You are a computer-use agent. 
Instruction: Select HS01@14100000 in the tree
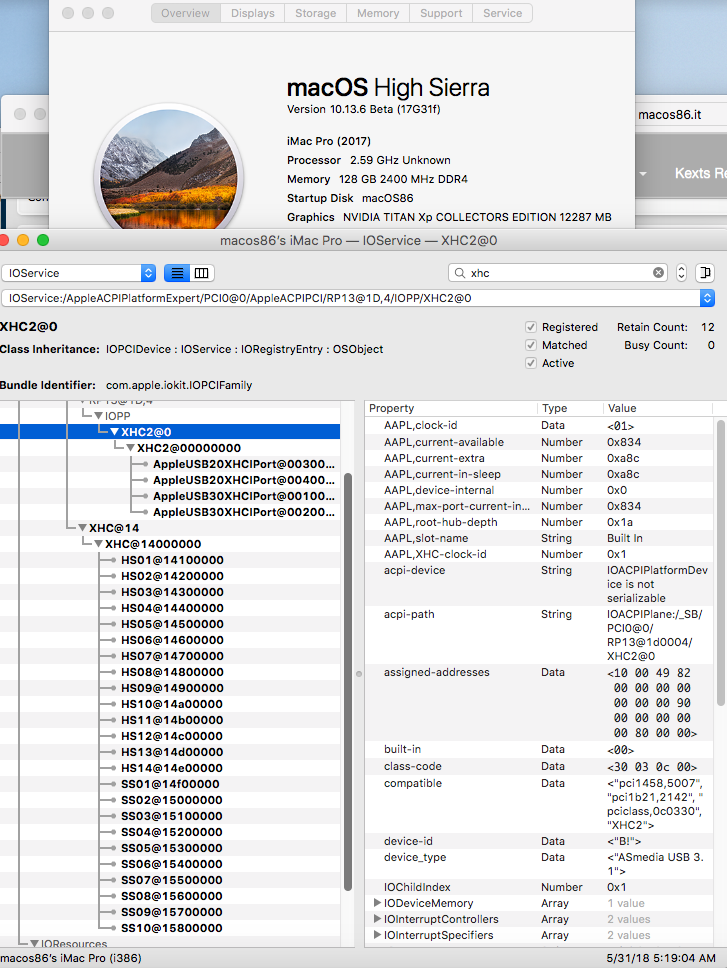[172, 560]
